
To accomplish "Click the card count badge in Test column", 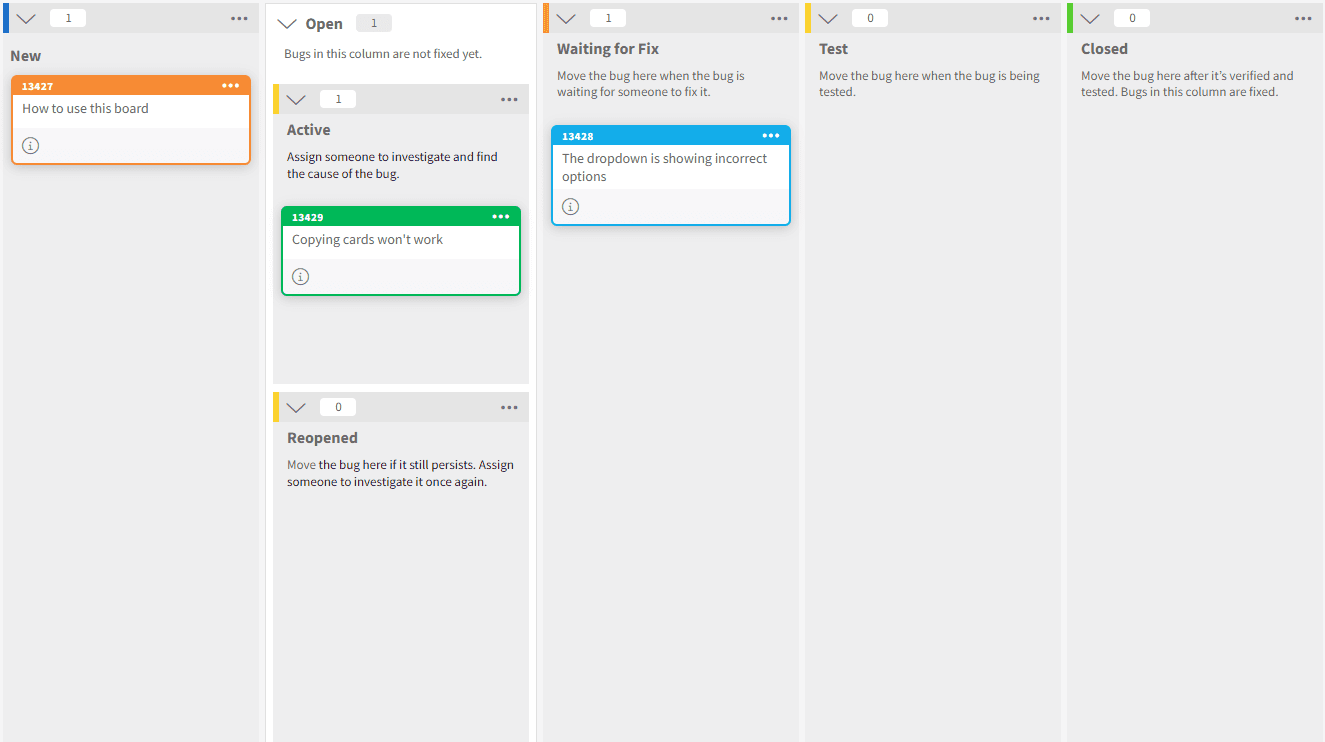I will click(870, 18).
